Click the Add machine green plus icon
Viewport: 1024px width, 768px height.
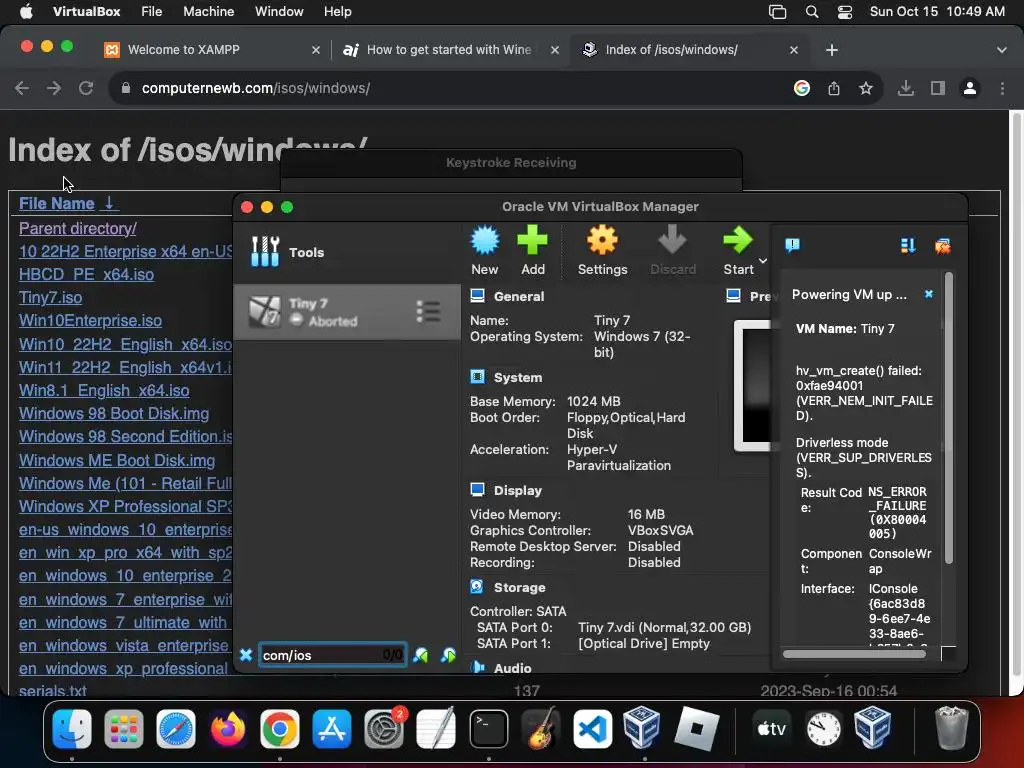pos(532,240)
